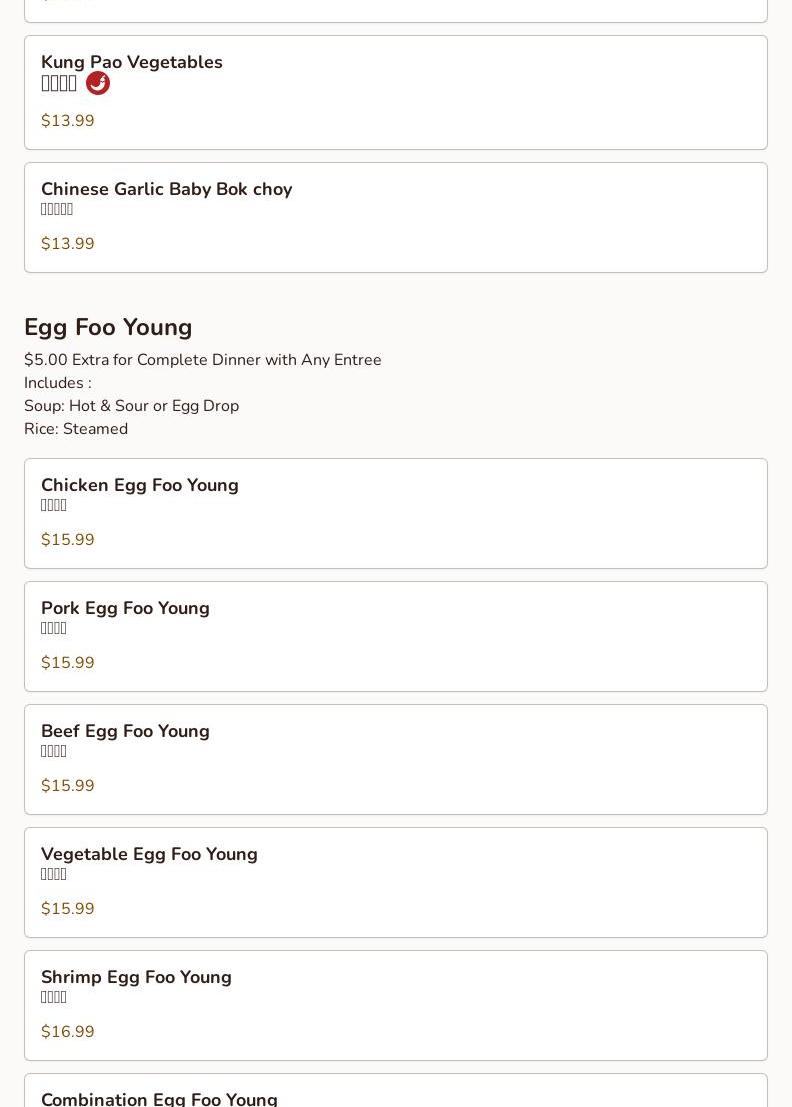Select Chinese Garlic Baby Bok choy dish

166,189
